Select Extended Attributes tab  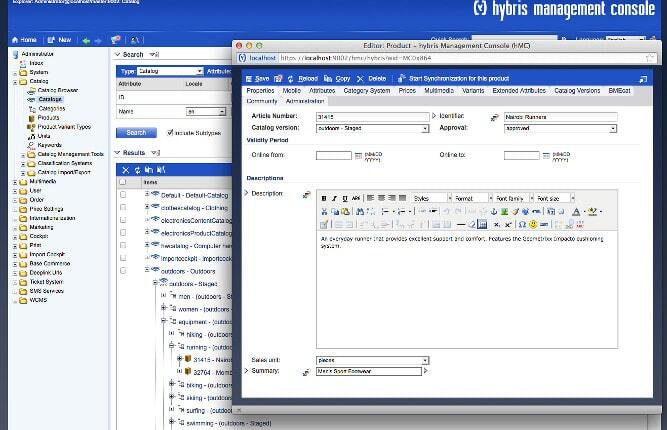519,91
